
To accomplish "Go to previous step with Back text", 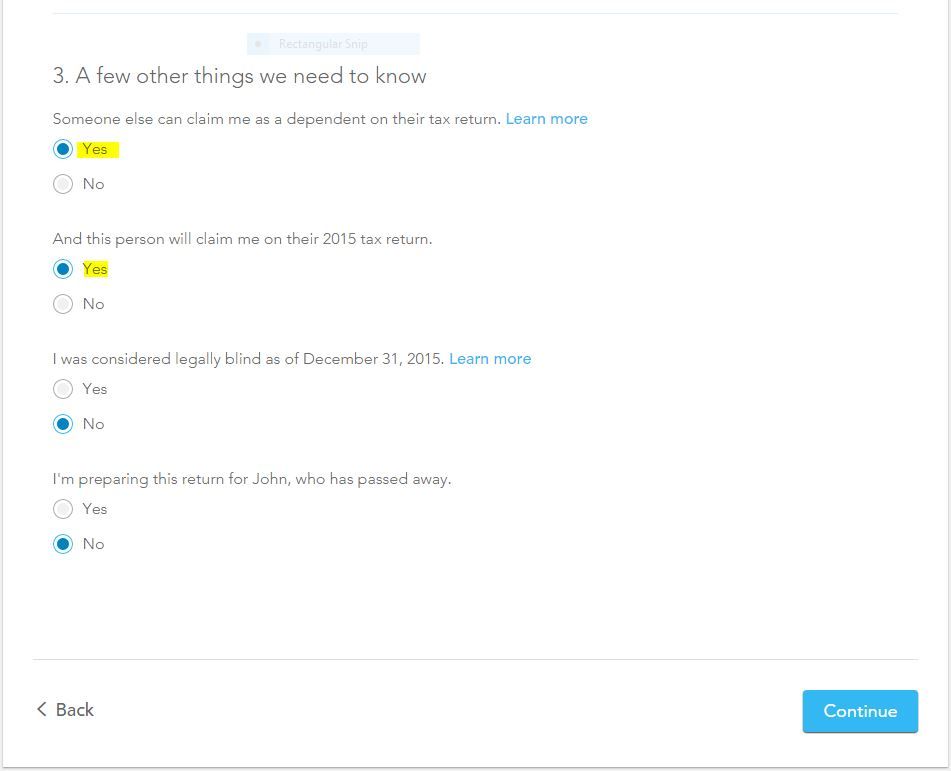I will coord(75,710).
